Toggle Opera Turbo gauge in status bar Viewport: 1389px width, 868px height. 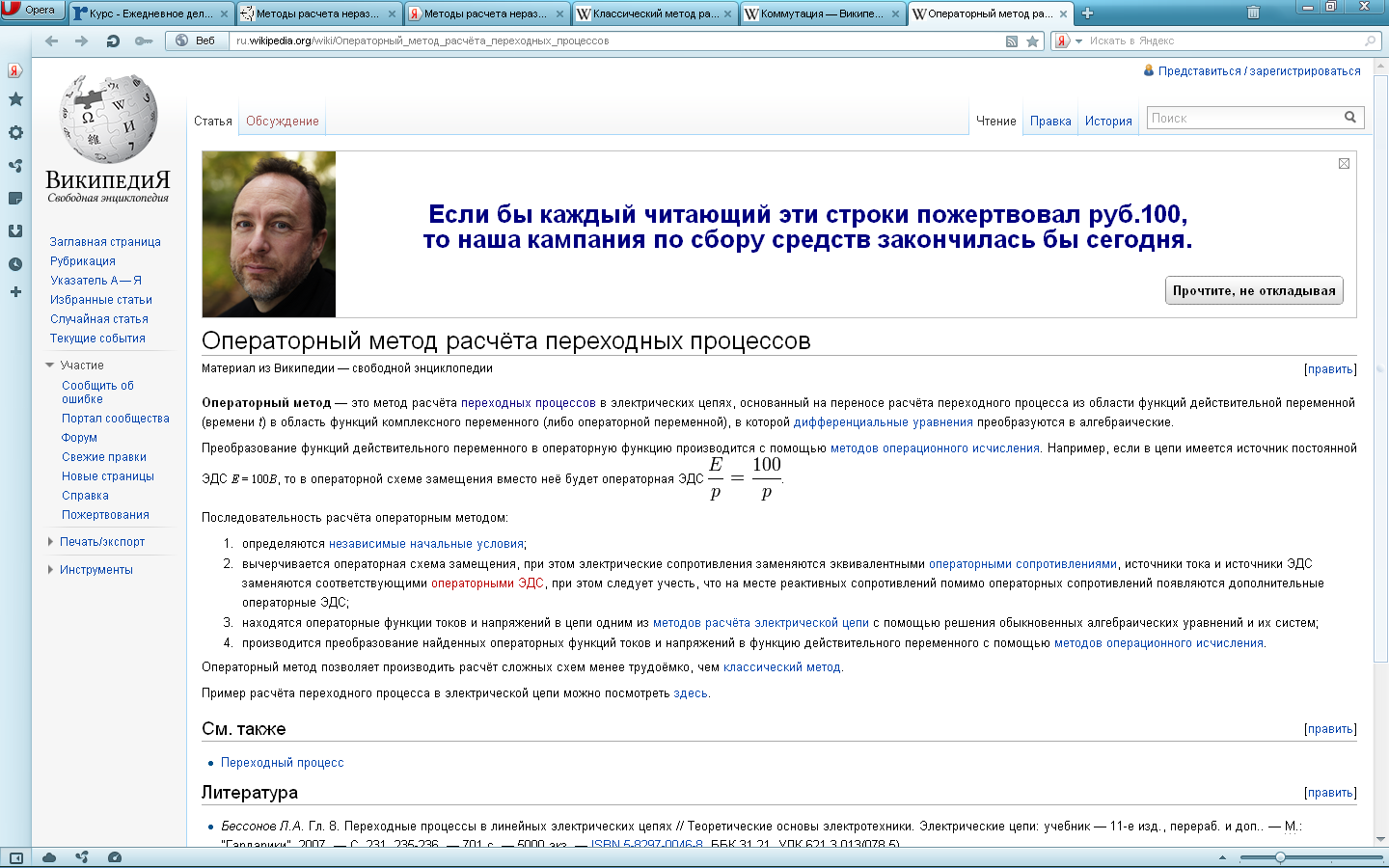click(x=115, y=857)
